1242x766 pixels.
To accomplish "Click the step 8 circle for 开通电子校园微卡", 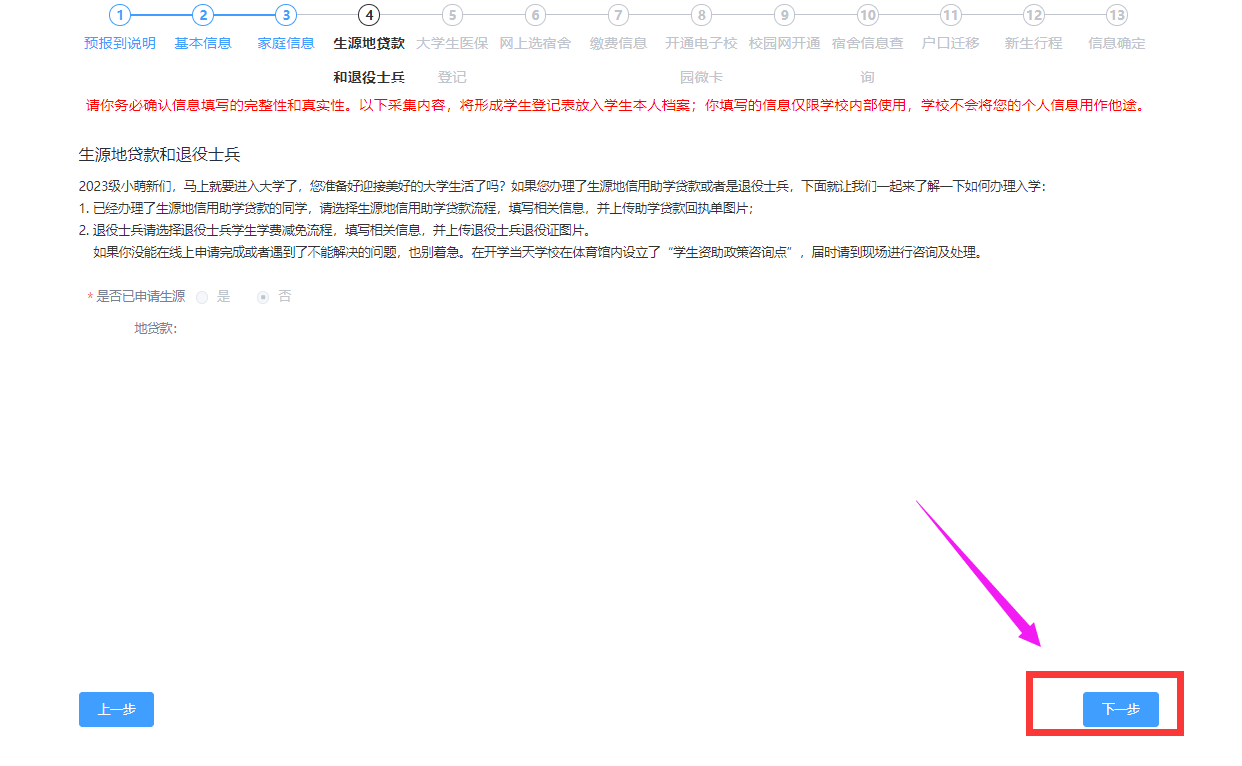I will [x=701, y=16].
